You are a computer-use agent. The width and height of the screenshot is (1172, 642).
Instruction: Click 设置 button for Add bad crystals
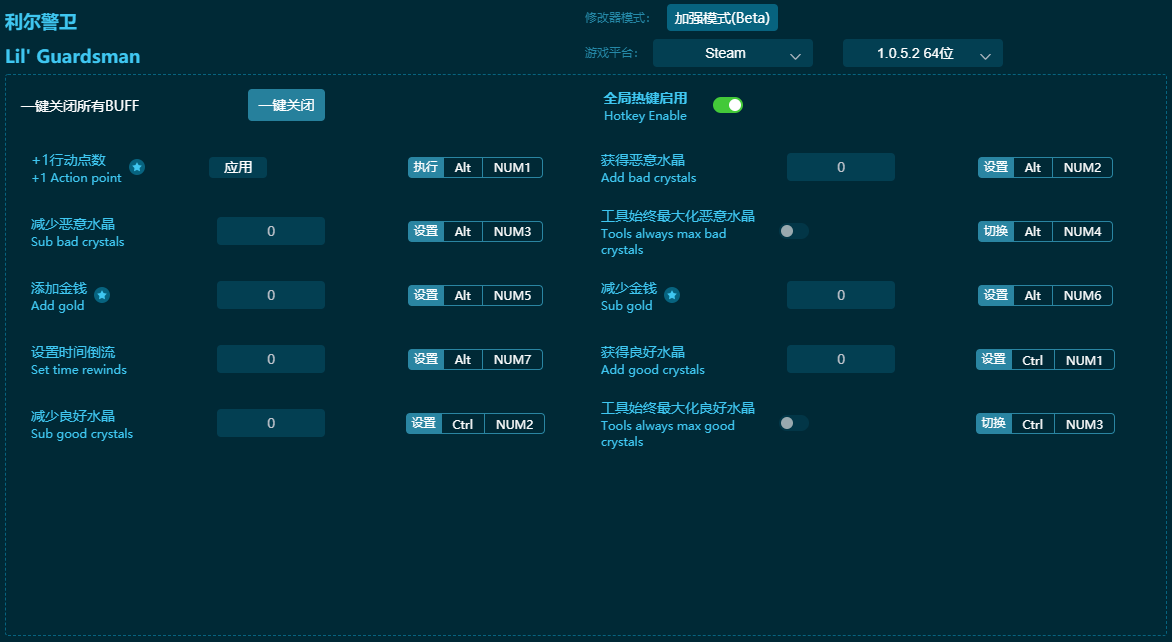(x=996, y=167)
